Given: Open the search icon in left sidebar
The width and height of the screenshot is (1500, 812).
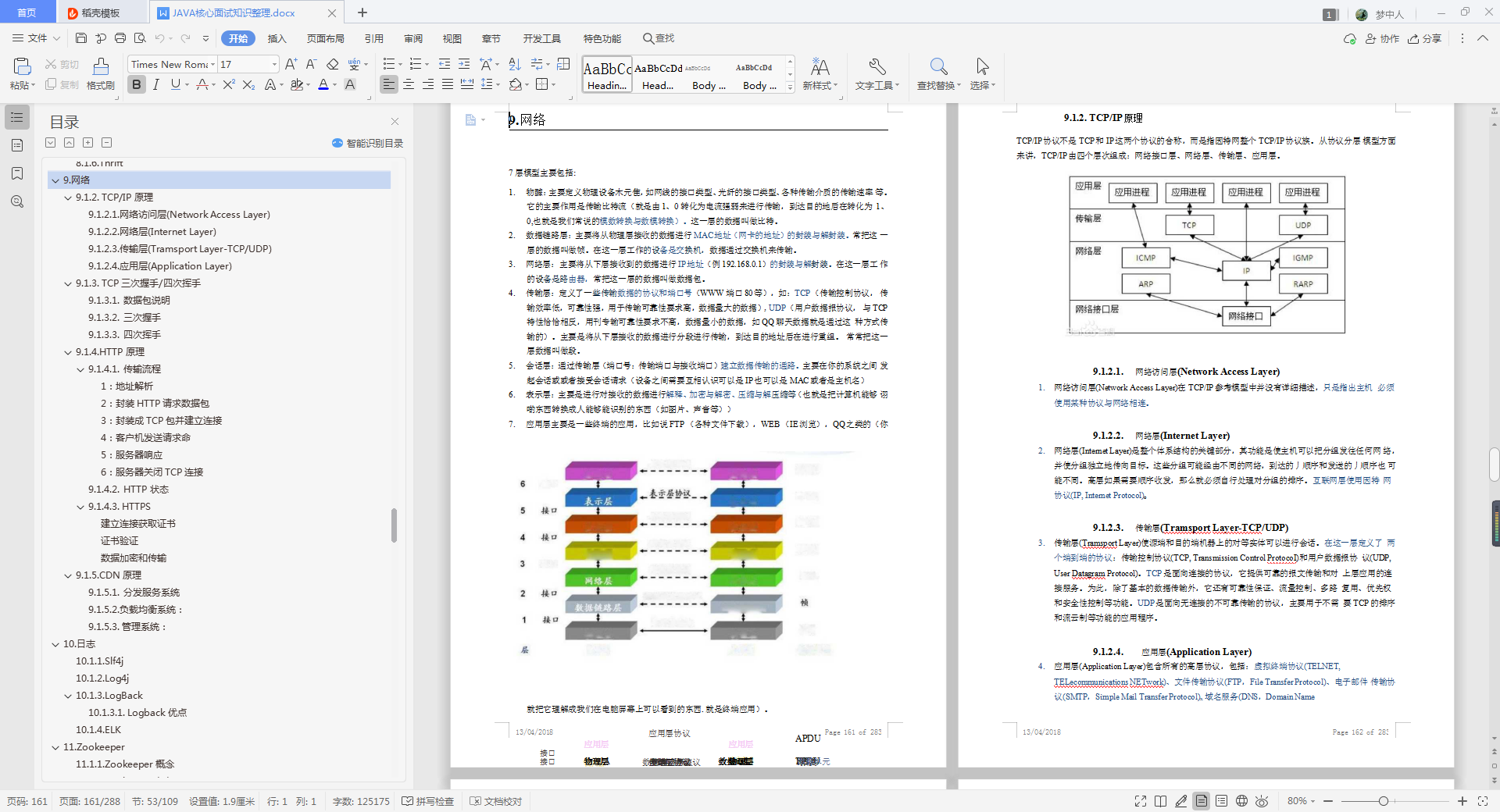Looking at the screenshot, I should click(17, 201).
